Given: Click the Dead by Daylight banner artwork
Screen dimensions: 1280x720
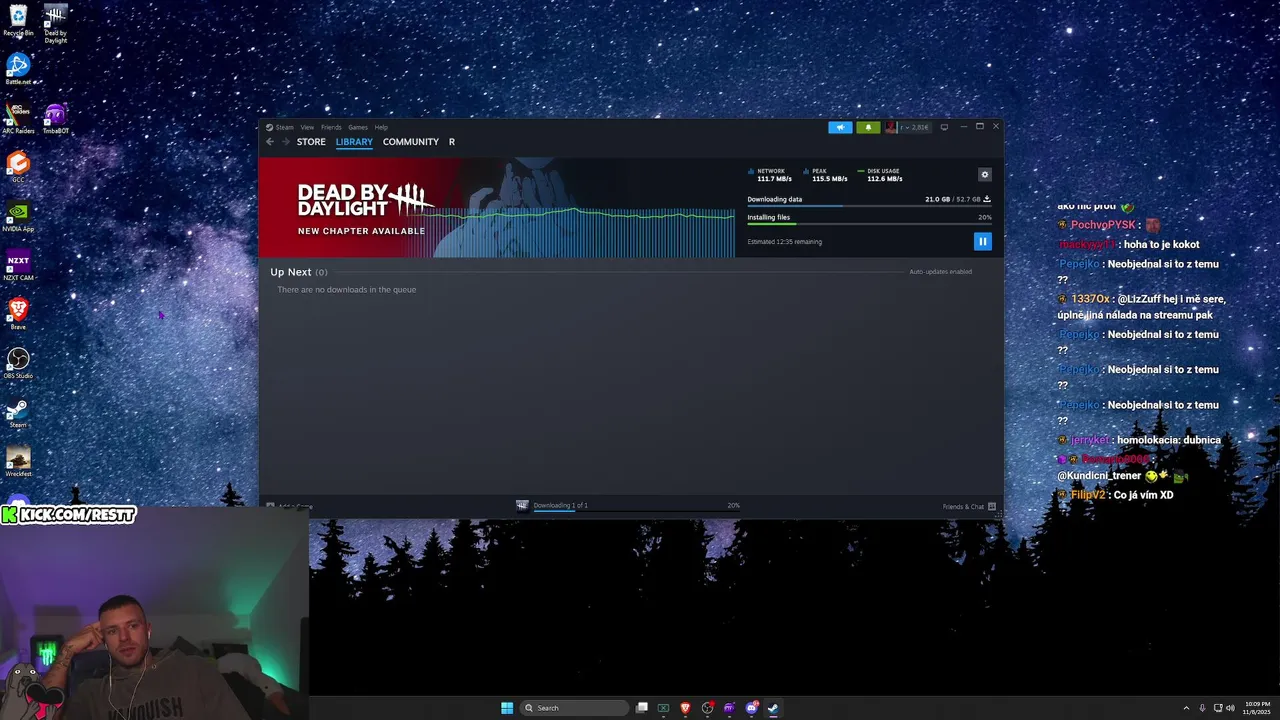Looking at the screenshot, I should click(497, 208).
